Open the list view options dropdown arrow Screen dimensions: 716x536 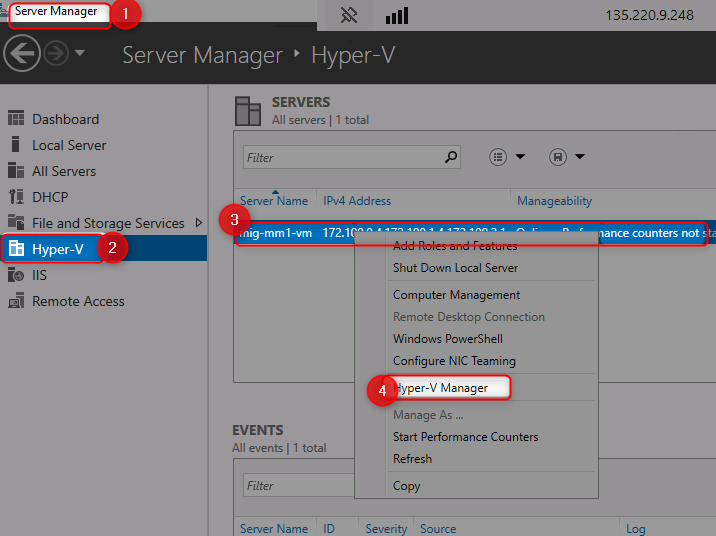pyautogui.click(x=520, y=157)
